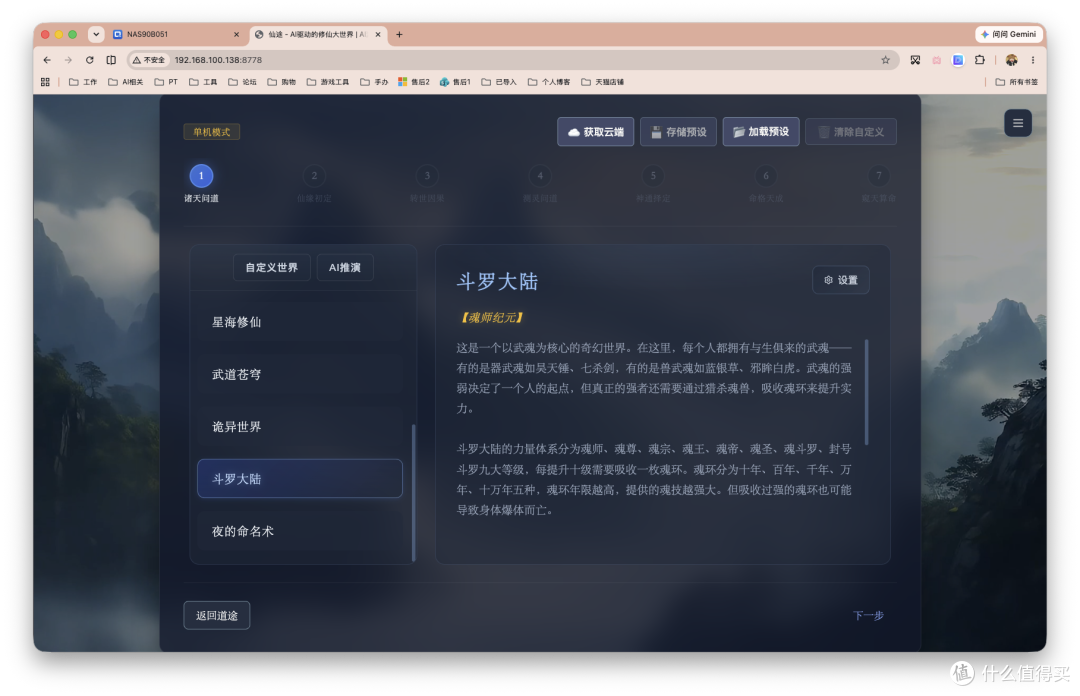Close the 仙途 browser tab
Screen dimensions: 1080x696
pos(378,34)
